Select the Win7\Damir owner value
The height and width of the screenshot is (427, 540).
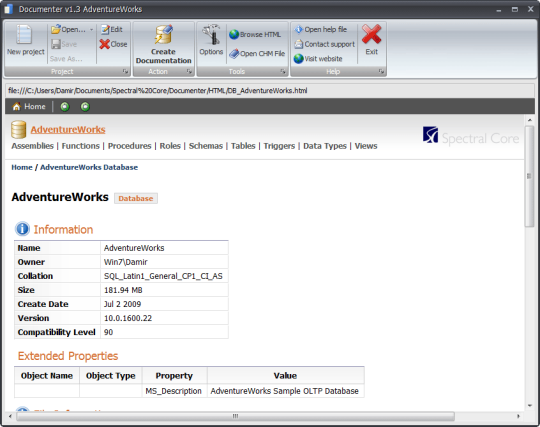tap(125, 262)
